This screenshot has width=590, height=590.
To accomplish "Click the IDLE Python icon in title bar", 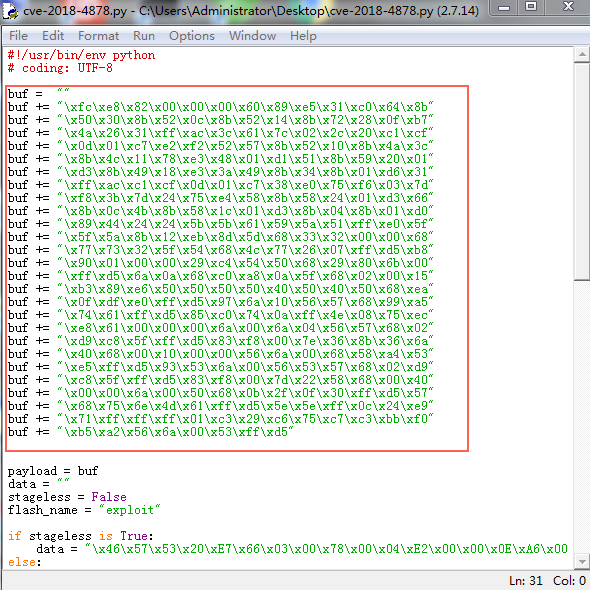I will [x=10, y=11].
